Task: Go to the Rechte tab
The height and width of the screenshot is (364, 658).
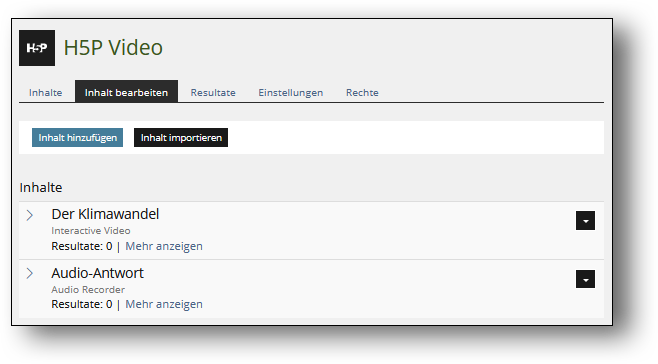Action: click(x=362, y=92)
